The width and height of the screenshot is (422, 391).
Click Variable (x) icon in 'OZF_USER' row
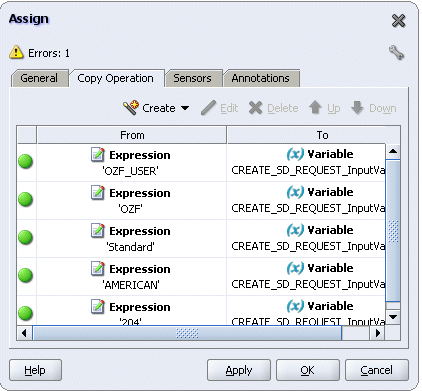click(x=295, y=154)
